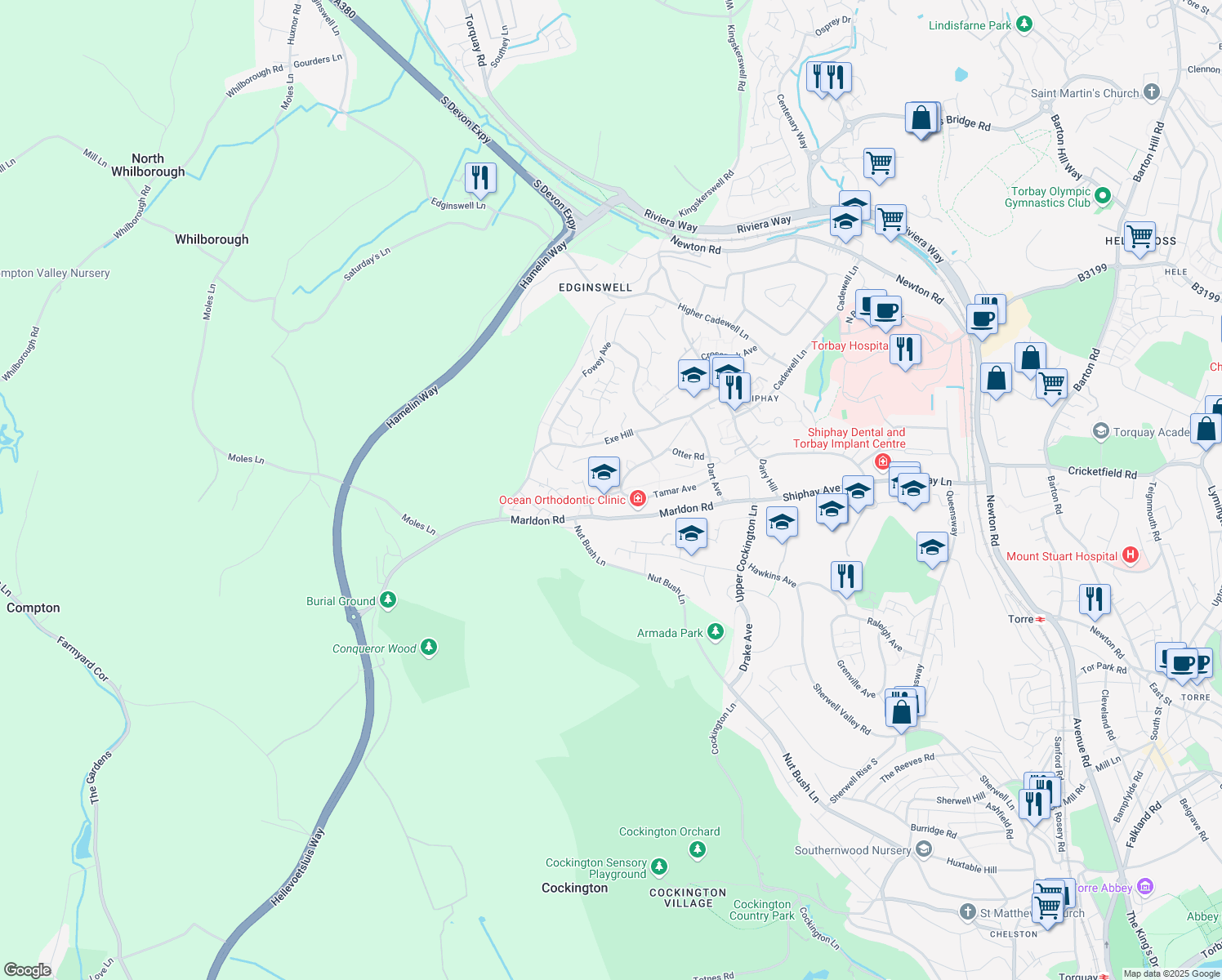Image resolution: width=1222 pixels, height=980 pixels.
Task: Click the restaurant marker on Edginswell Ln
Action: 480,177
